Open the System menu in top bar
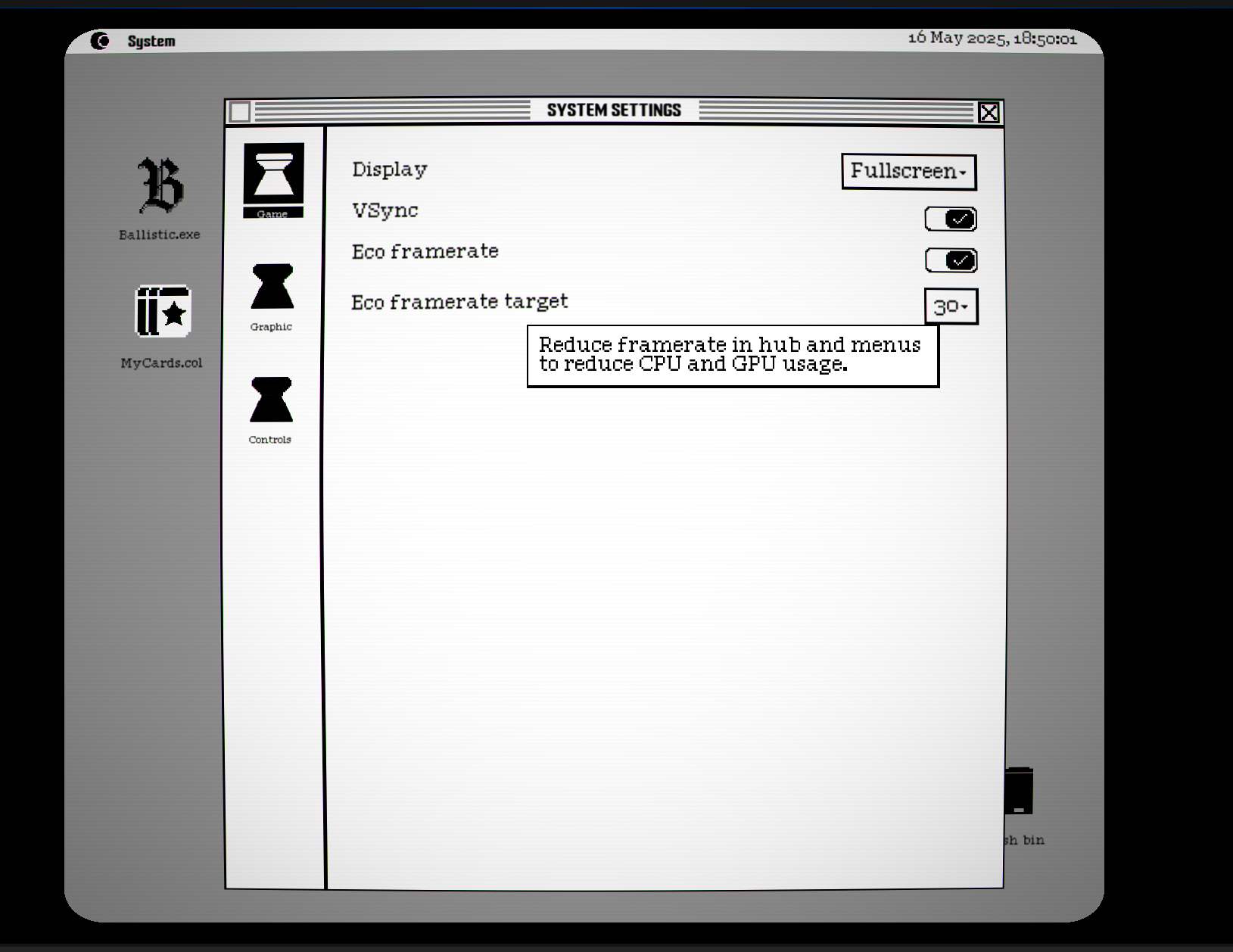 tap(151, 42)
